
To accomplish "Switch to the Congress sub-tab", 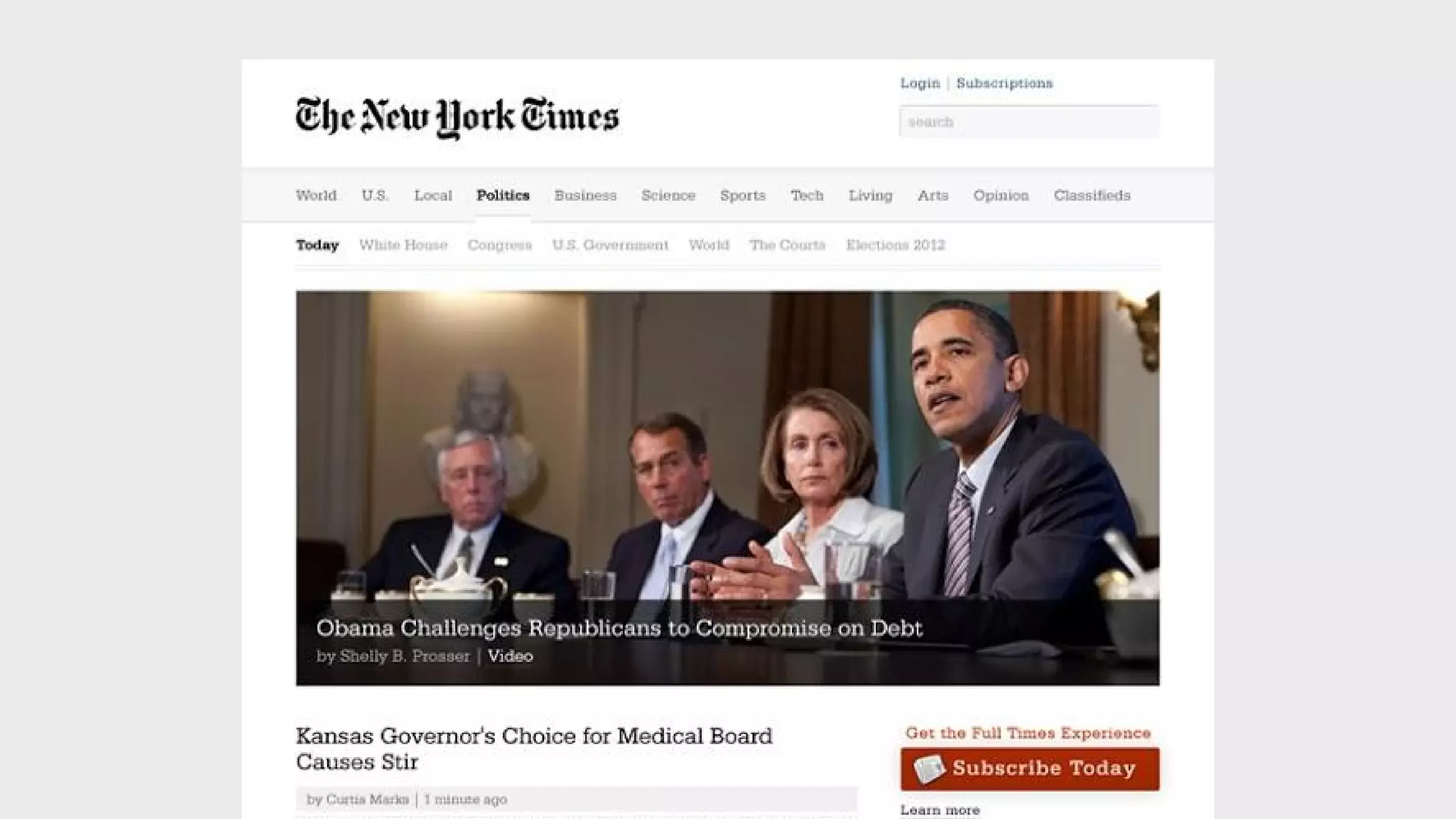I will coord(500,245).
